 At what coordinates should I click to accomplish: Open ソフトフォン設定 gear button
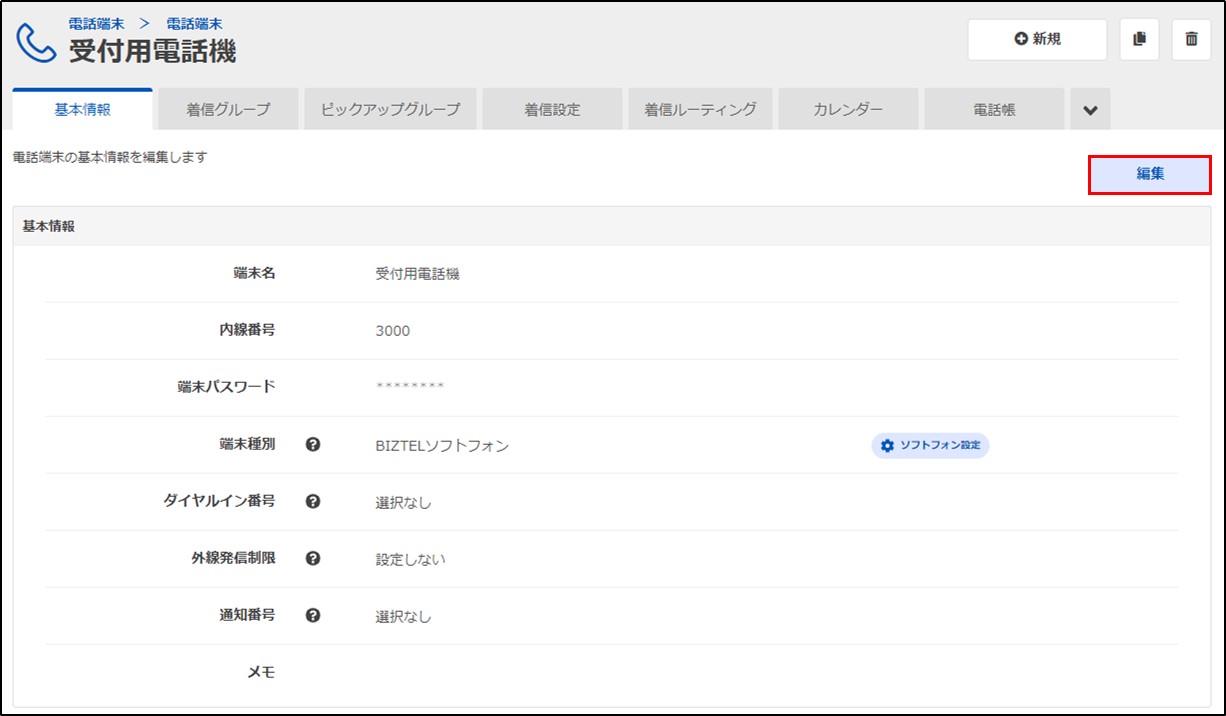point(930,445)
